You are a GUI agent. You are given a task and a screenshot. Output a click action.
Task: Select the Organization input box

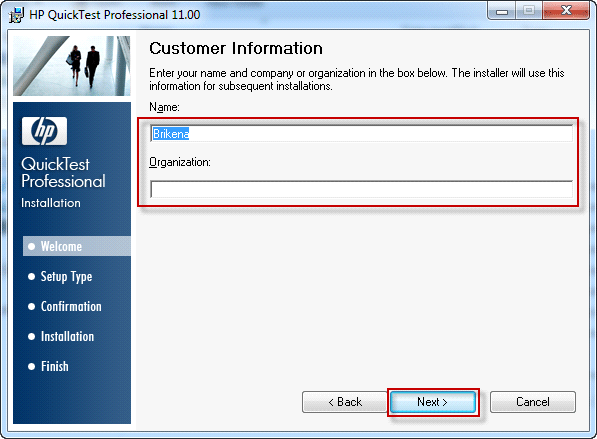(x=361, y=189)
